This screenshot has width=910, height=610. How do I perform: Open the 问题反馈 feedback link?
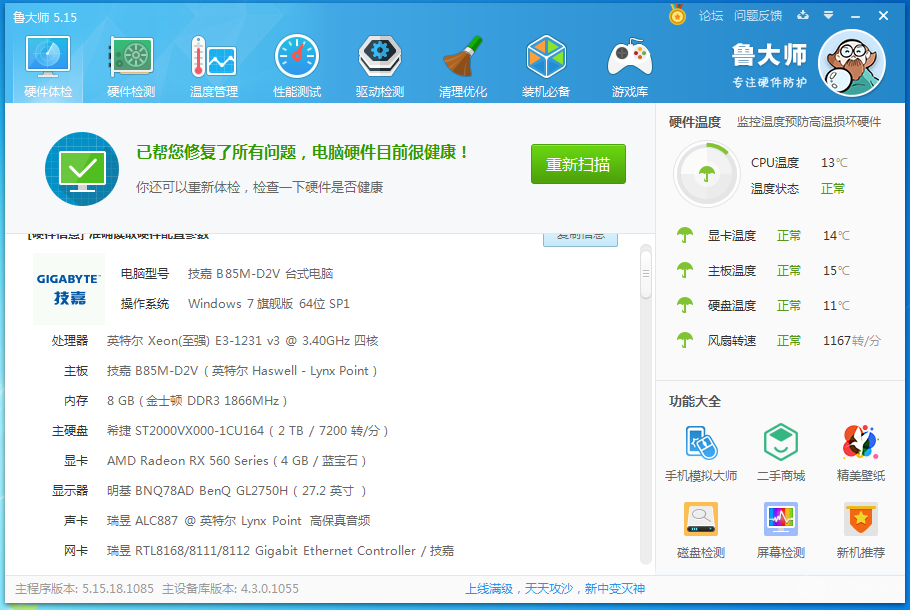pyautogui.click(x=758, y=16)
